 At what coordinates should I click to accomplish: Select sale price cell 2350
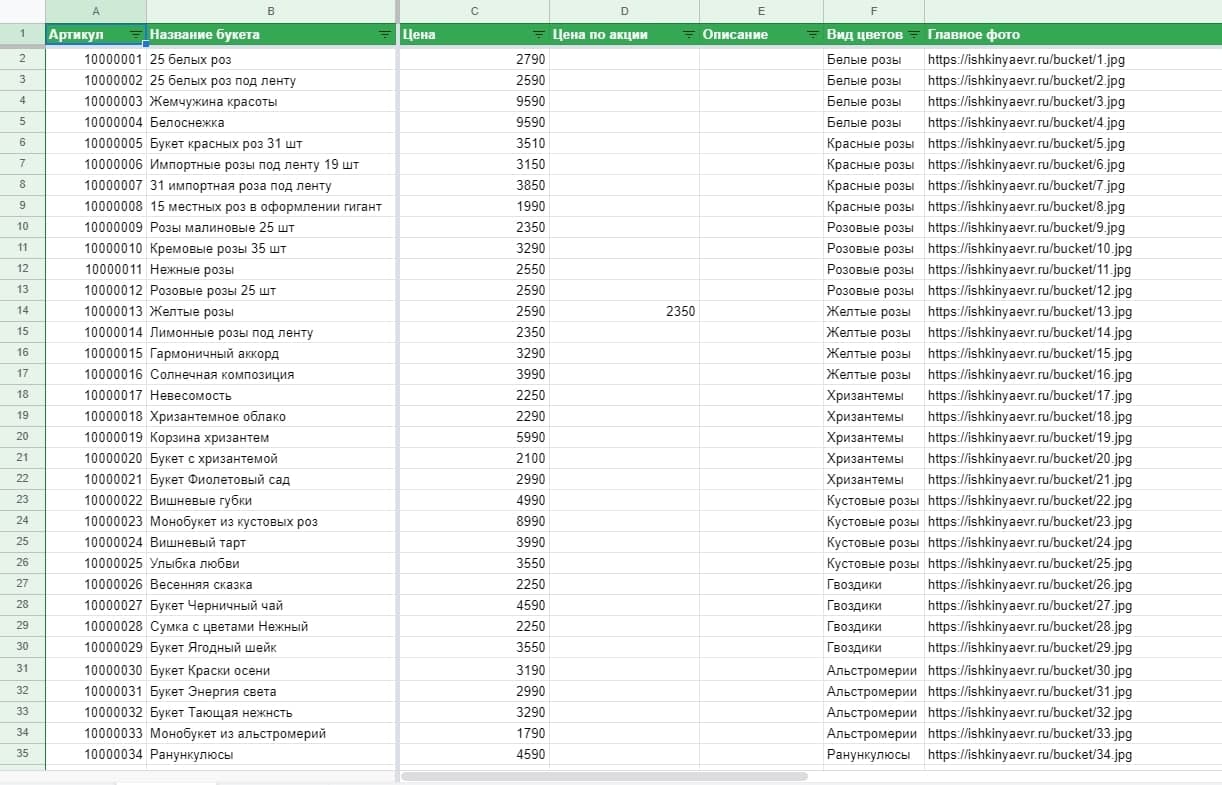click(x=625, y=312)
